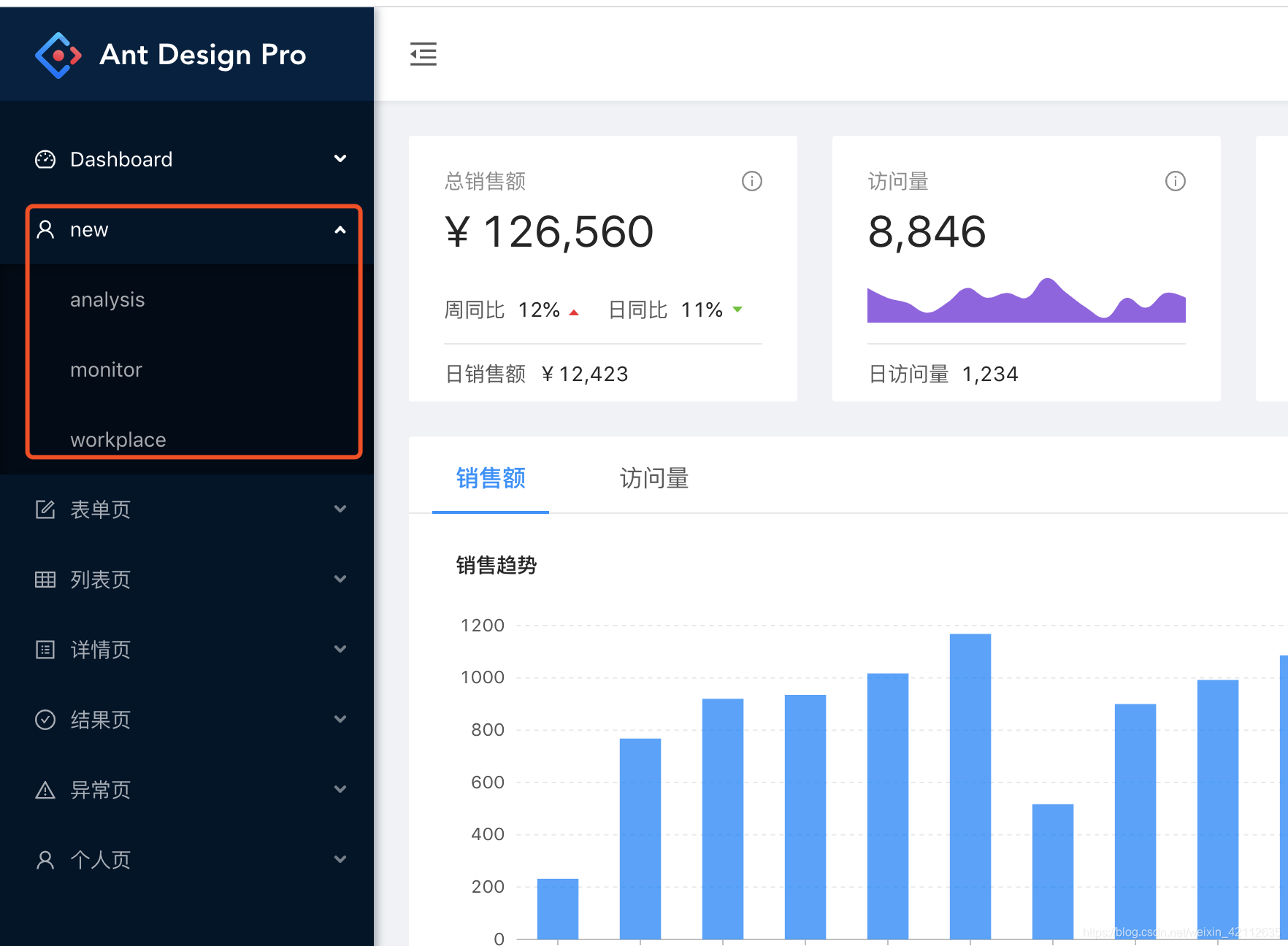Expand the 列表页 menu chevron
The width and height of the screenshot is (1288, 946).
click(x=340, y=579)
